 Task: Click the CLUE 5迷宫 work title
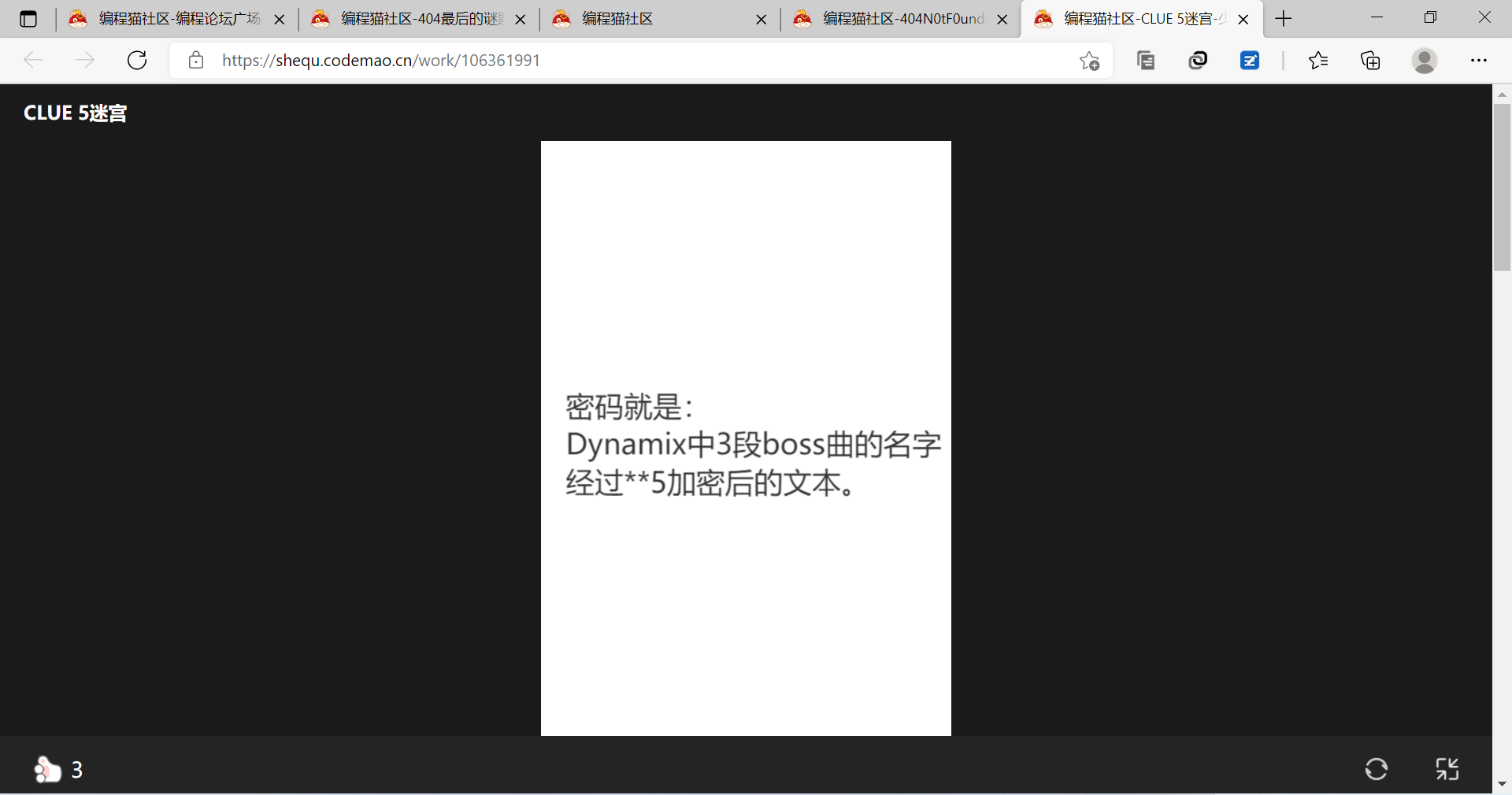(75, 113)
